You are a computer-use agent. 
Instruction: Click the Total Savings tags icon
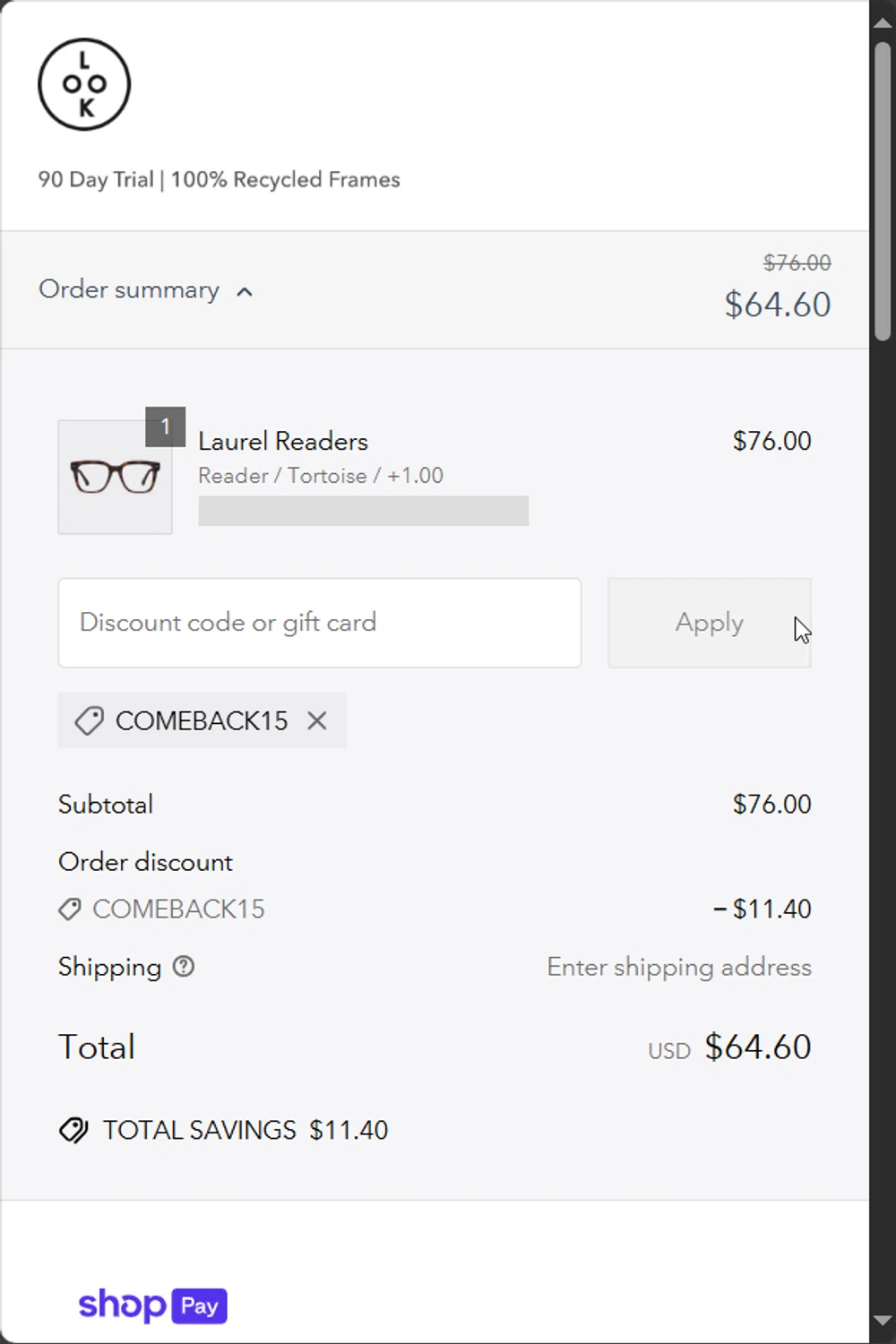(x=73, y=1131)
